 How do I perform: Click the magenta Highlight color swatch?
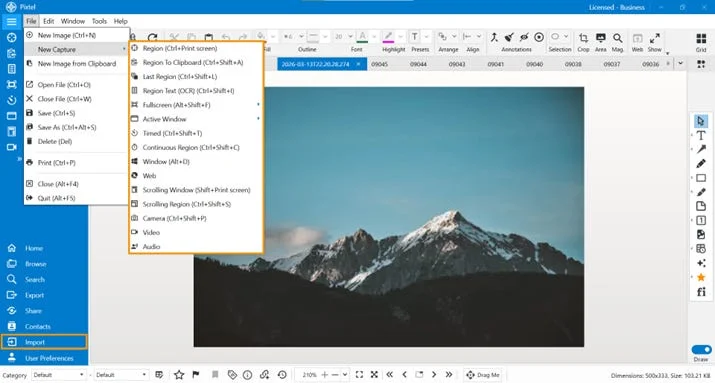tap(389, 37)
